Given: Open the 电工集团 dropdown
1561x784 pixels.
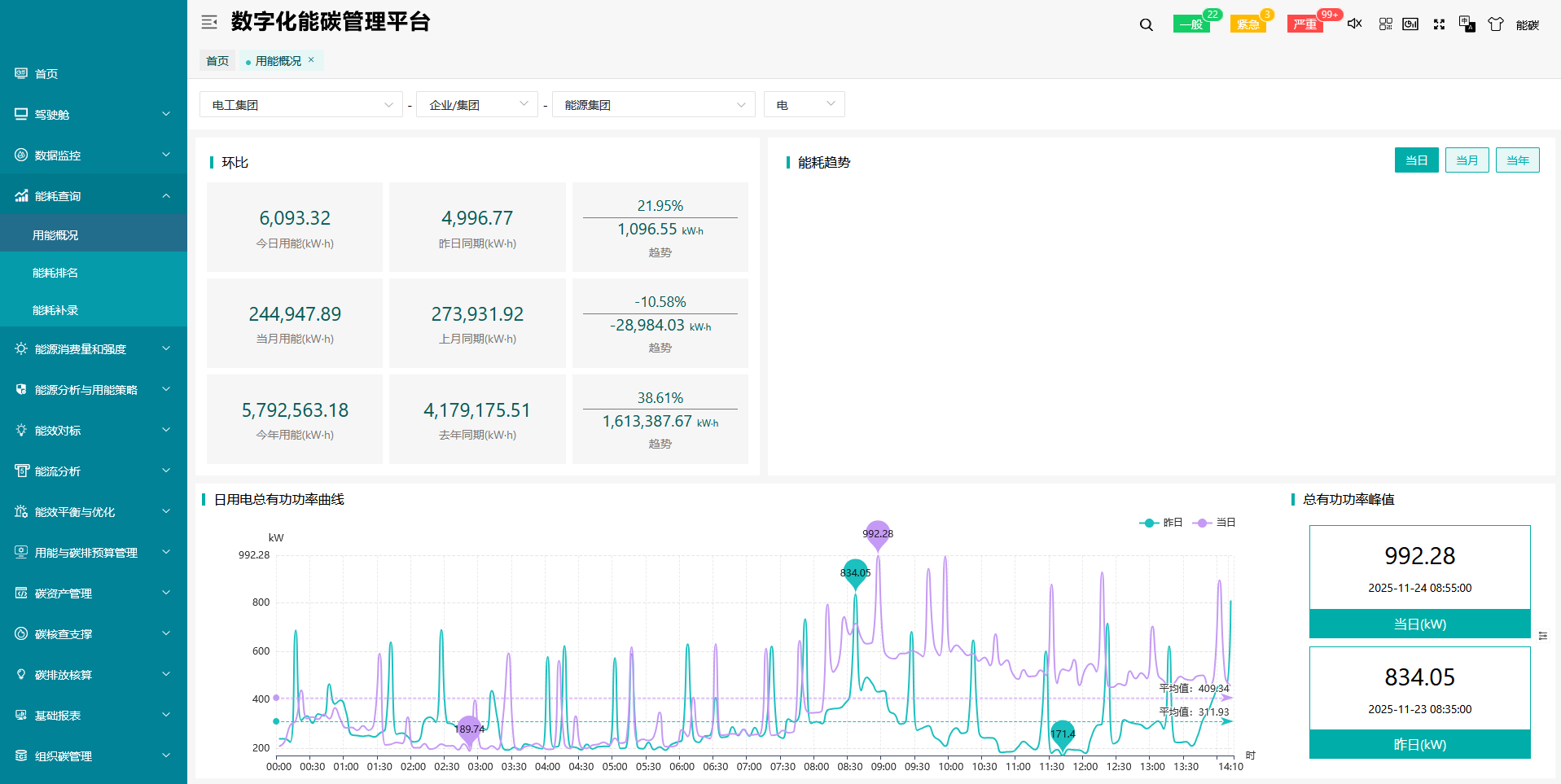Looking at the screenshot, I should (300, 104).
